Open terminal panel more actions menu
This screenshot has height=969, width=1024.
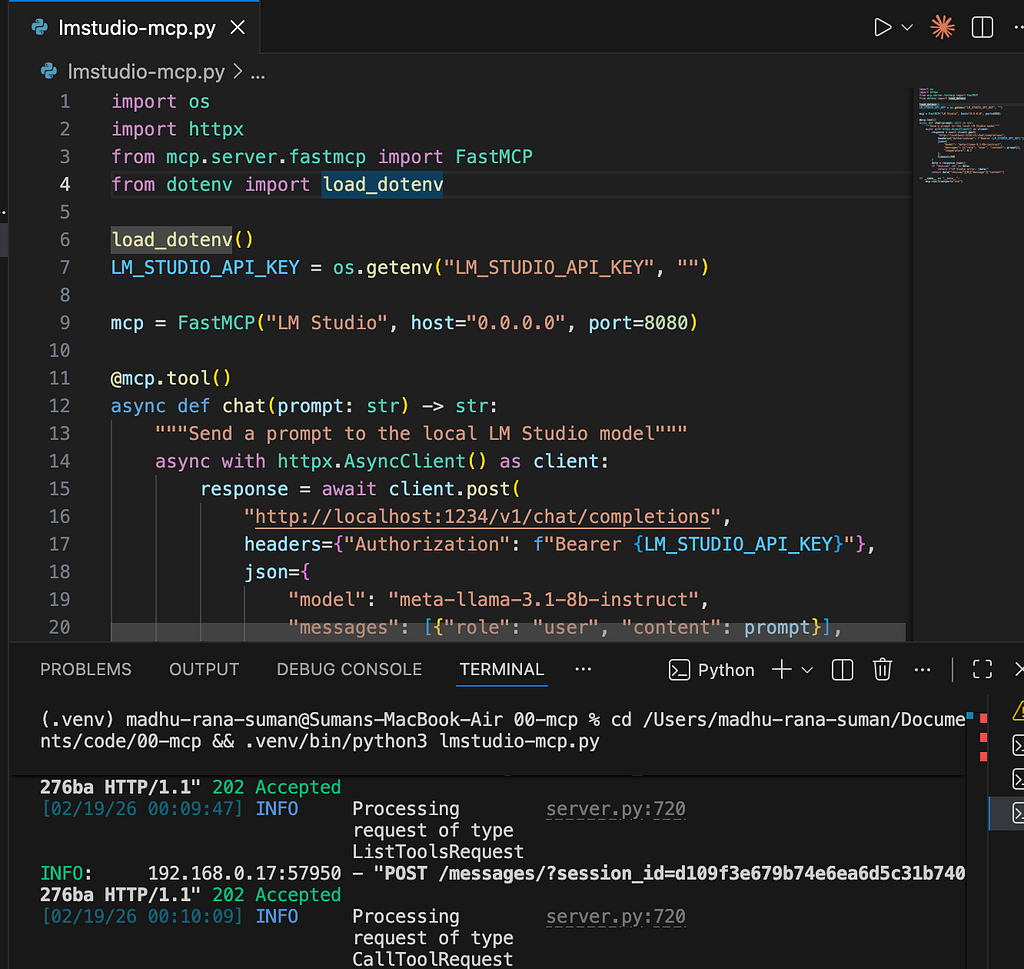pos(922,669)
